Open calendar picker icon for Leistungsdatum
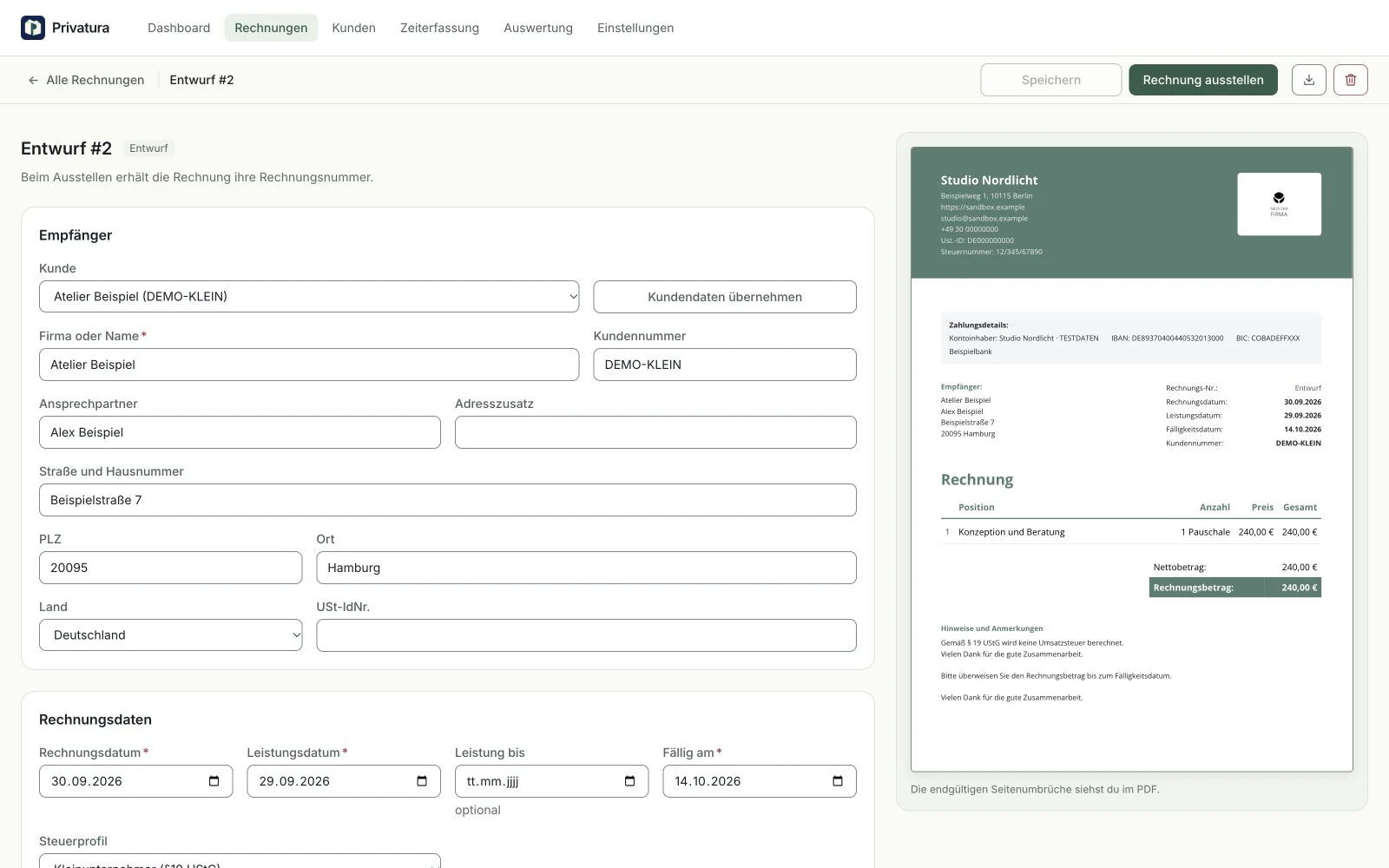The width and height of the screenshot is (1389, 868). pyautogui.click(x=422, y=781)
